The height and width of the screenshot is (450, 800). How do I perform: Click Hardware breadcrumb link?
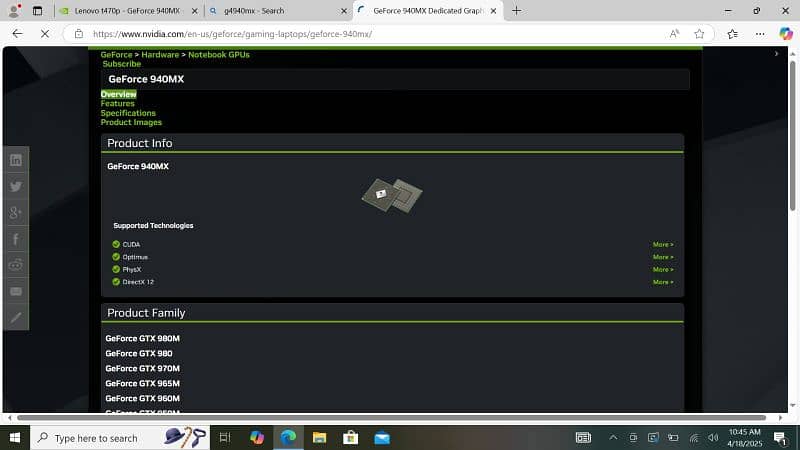pyautogui.click(x=160, y=55)
